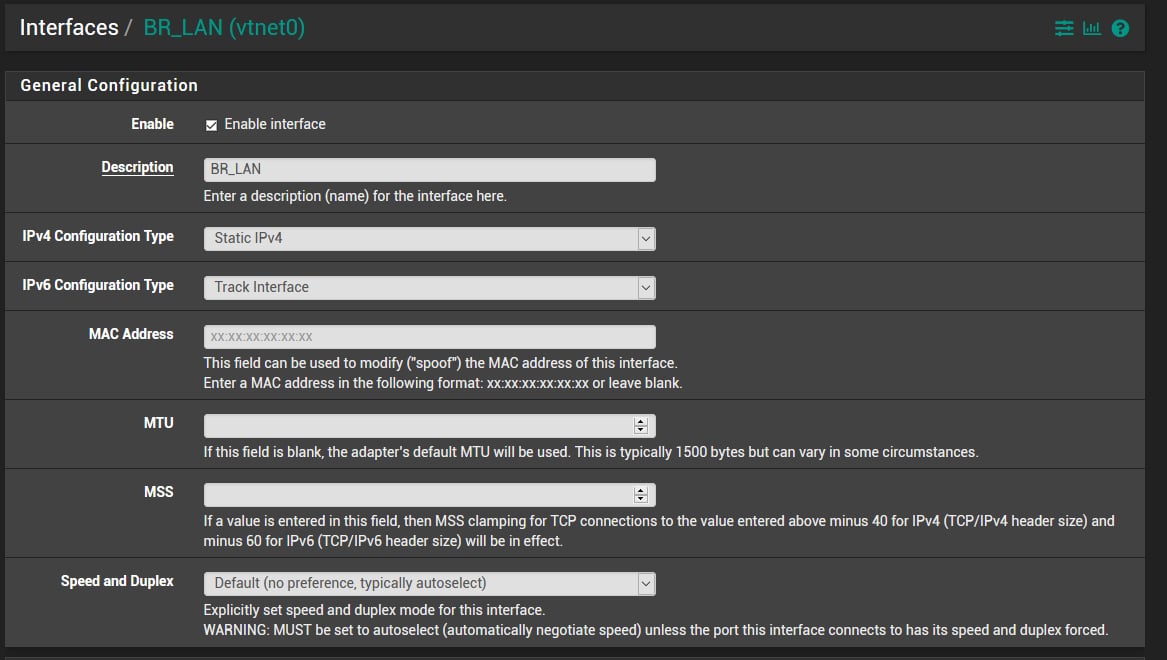Increase MTU with the up arrow
The height and width of the screenshot is (660, 1167).
point(641,421)
